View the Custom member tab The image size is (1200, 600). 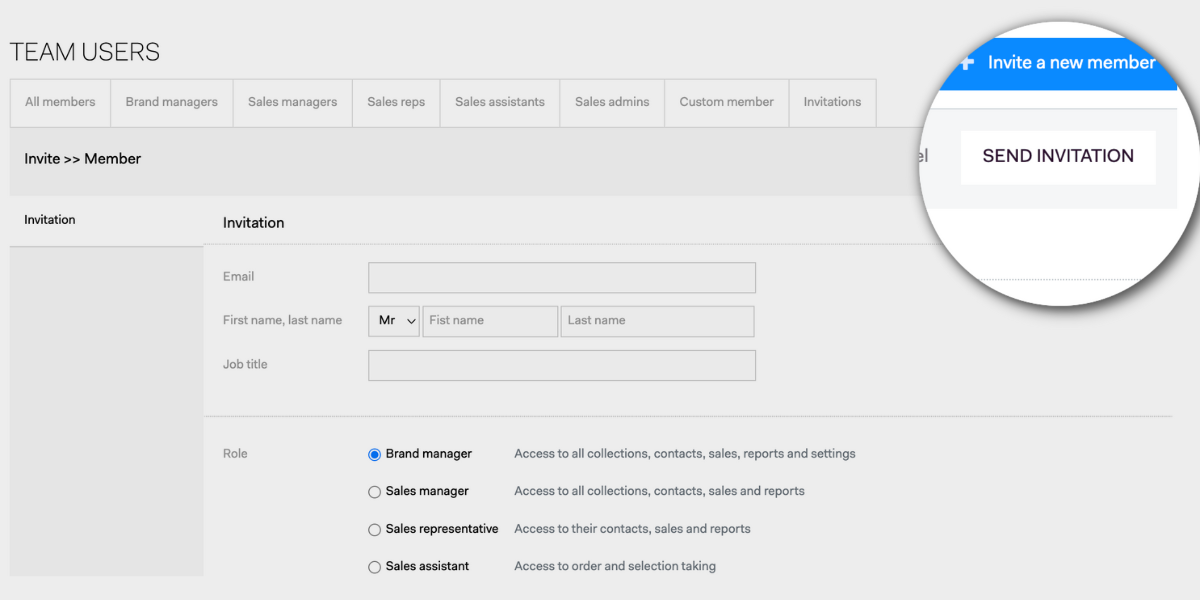(x=727, y=102)
